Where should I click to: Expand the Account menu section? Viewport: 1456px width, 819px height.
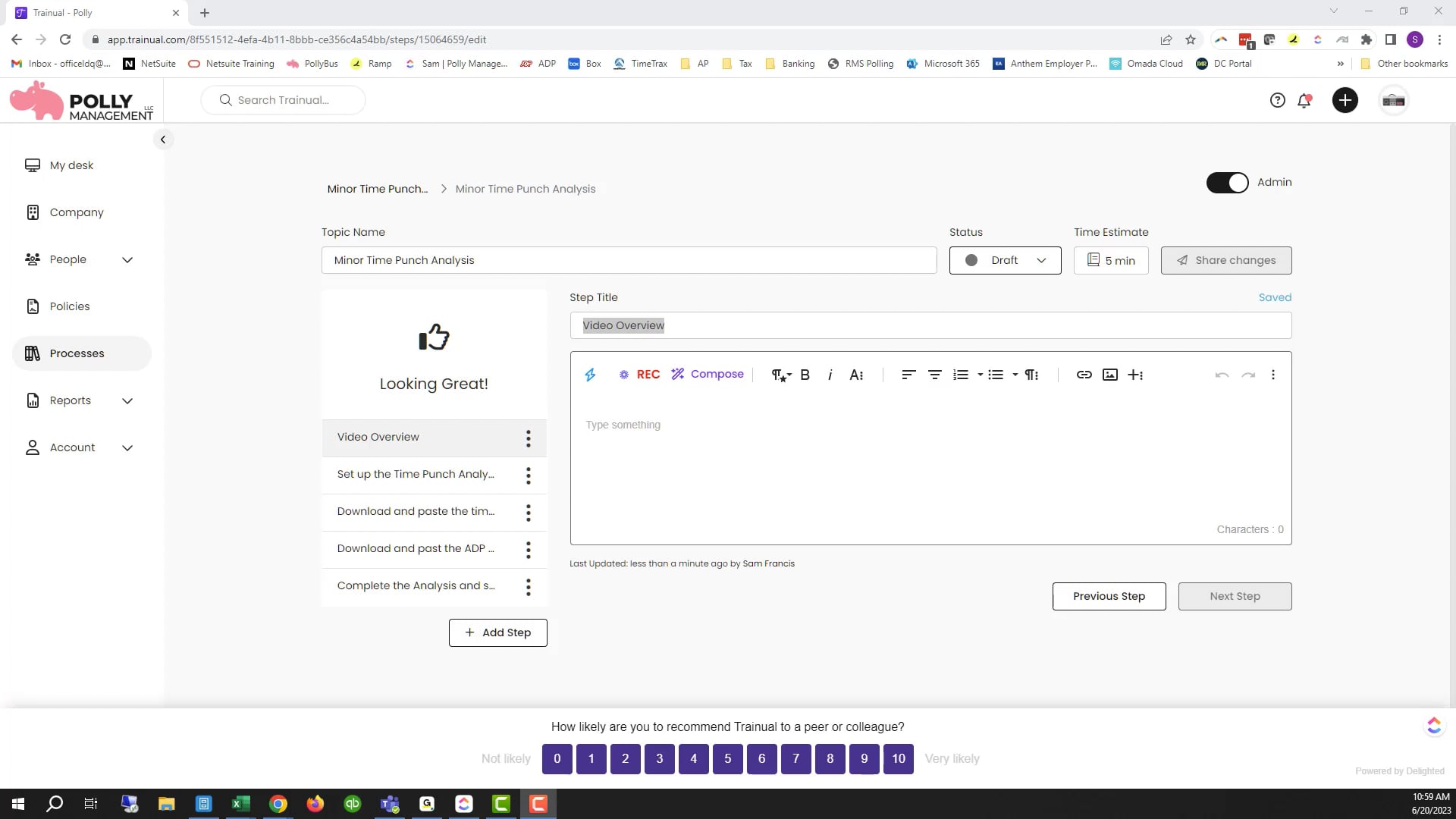click(127, 448)
